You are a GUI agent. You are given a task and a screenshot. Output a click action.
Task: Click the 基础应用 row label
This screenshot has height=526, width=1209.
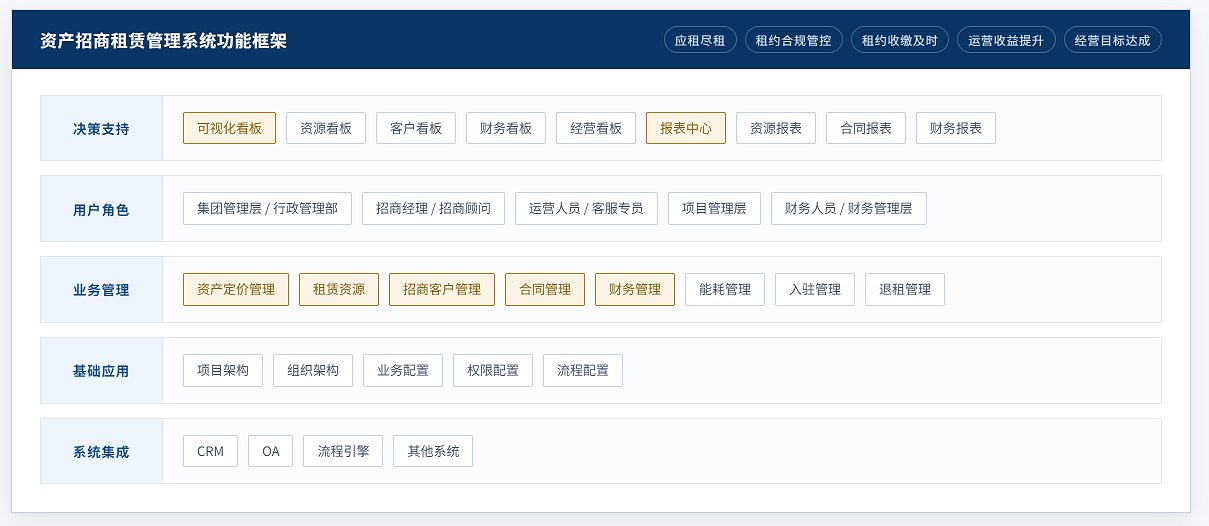click(x=101, y=371)
